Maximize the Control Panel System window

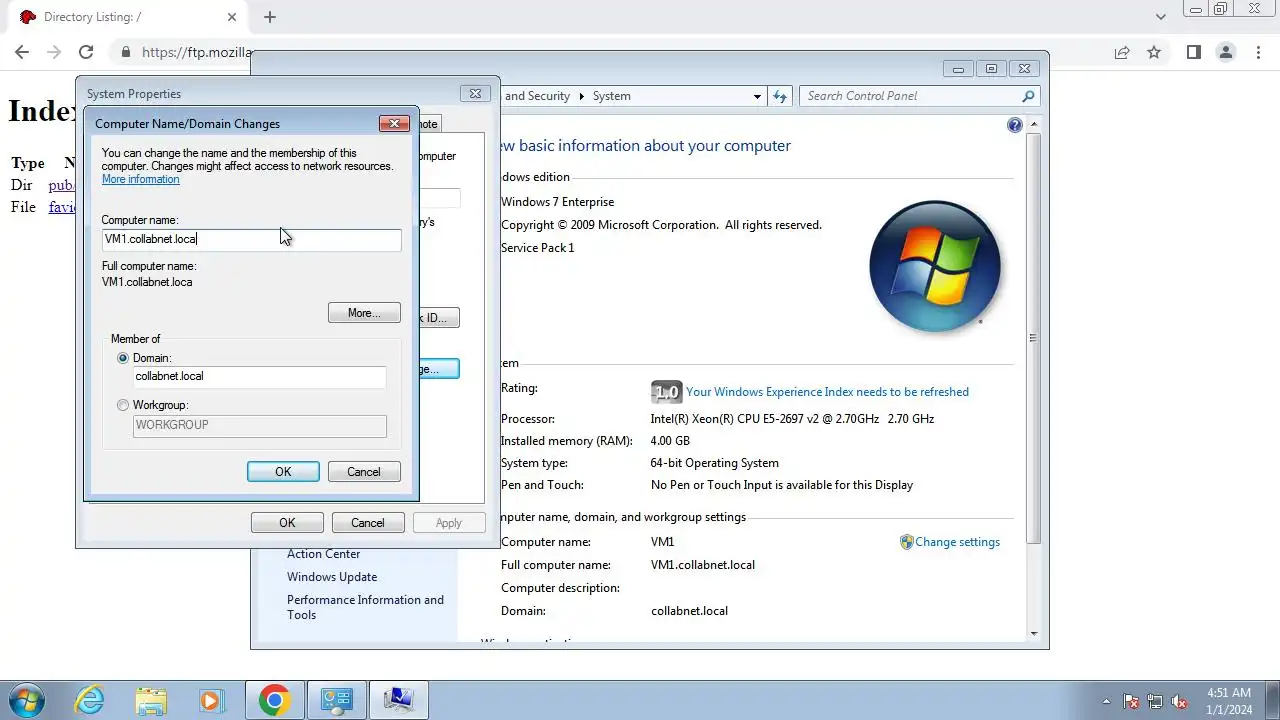(991, 69)
